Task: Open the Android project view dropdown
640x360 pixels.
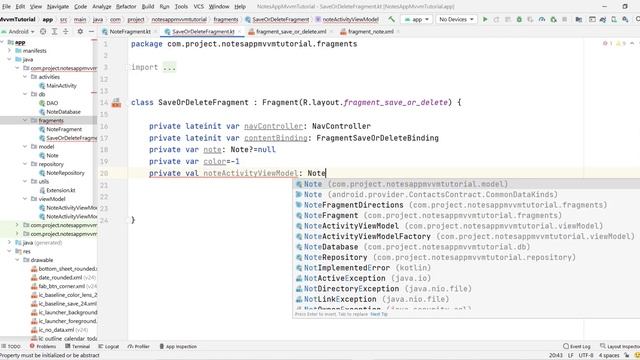Action: click(x=18, y=31)
